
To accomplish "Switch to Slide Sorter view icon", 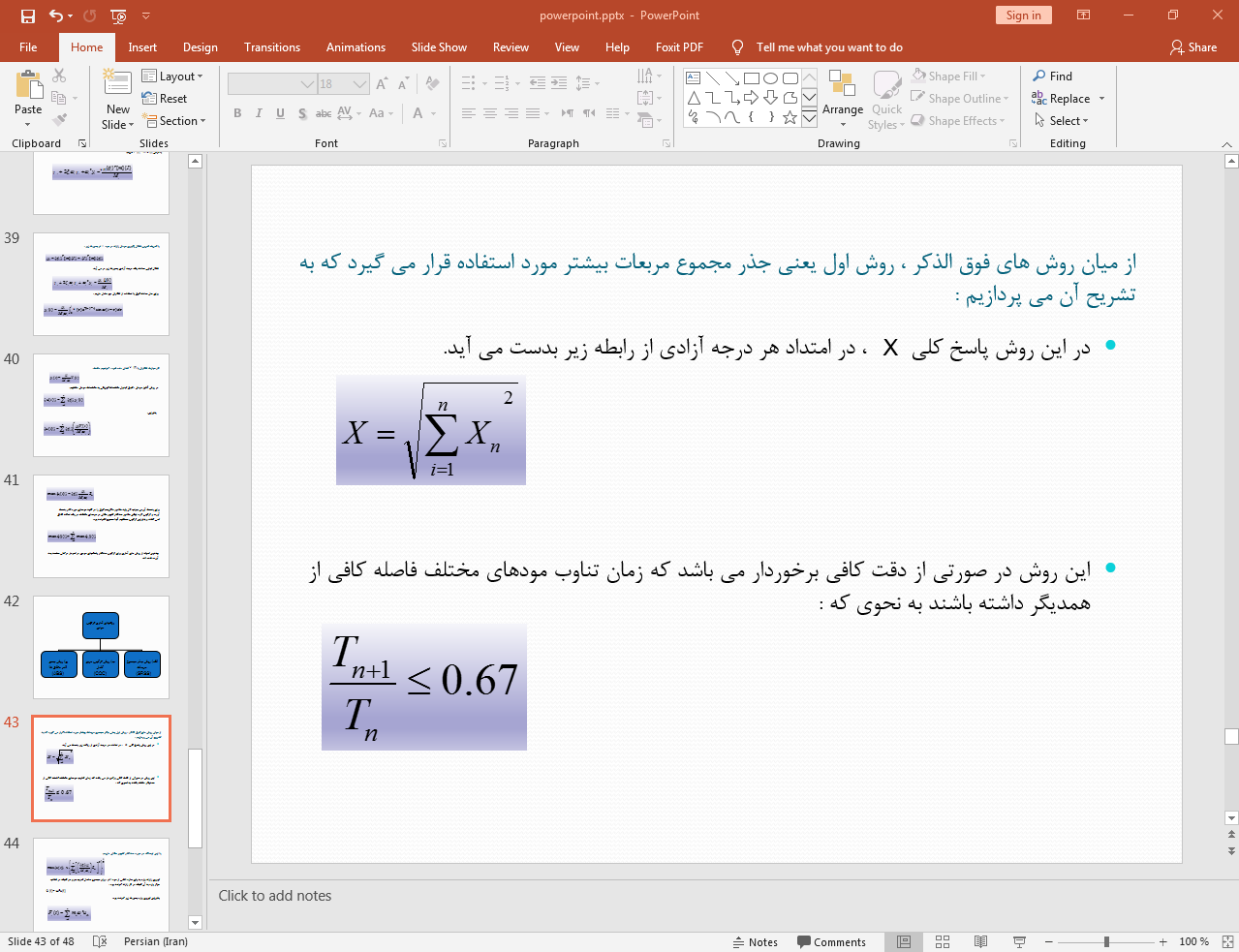I will pyautogui.click(x=943, y=941).
